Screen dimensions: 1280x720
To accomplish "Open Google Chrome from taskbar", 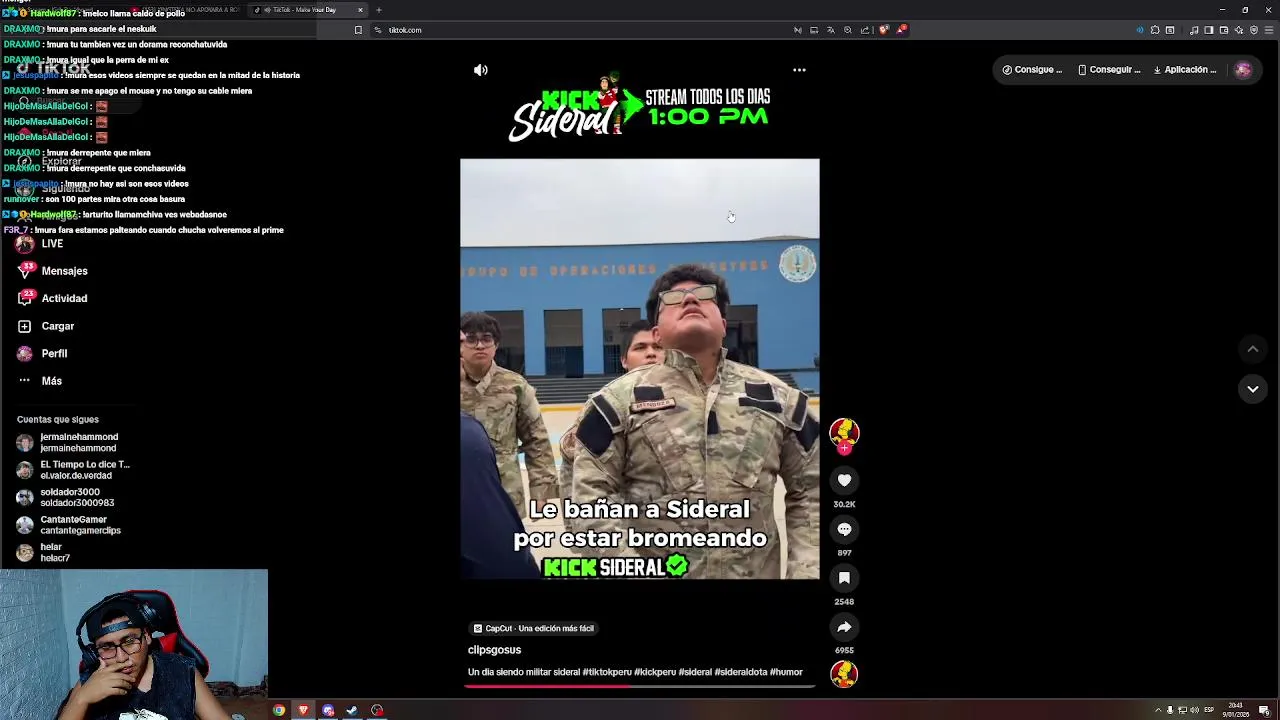I will coord(279,710).
